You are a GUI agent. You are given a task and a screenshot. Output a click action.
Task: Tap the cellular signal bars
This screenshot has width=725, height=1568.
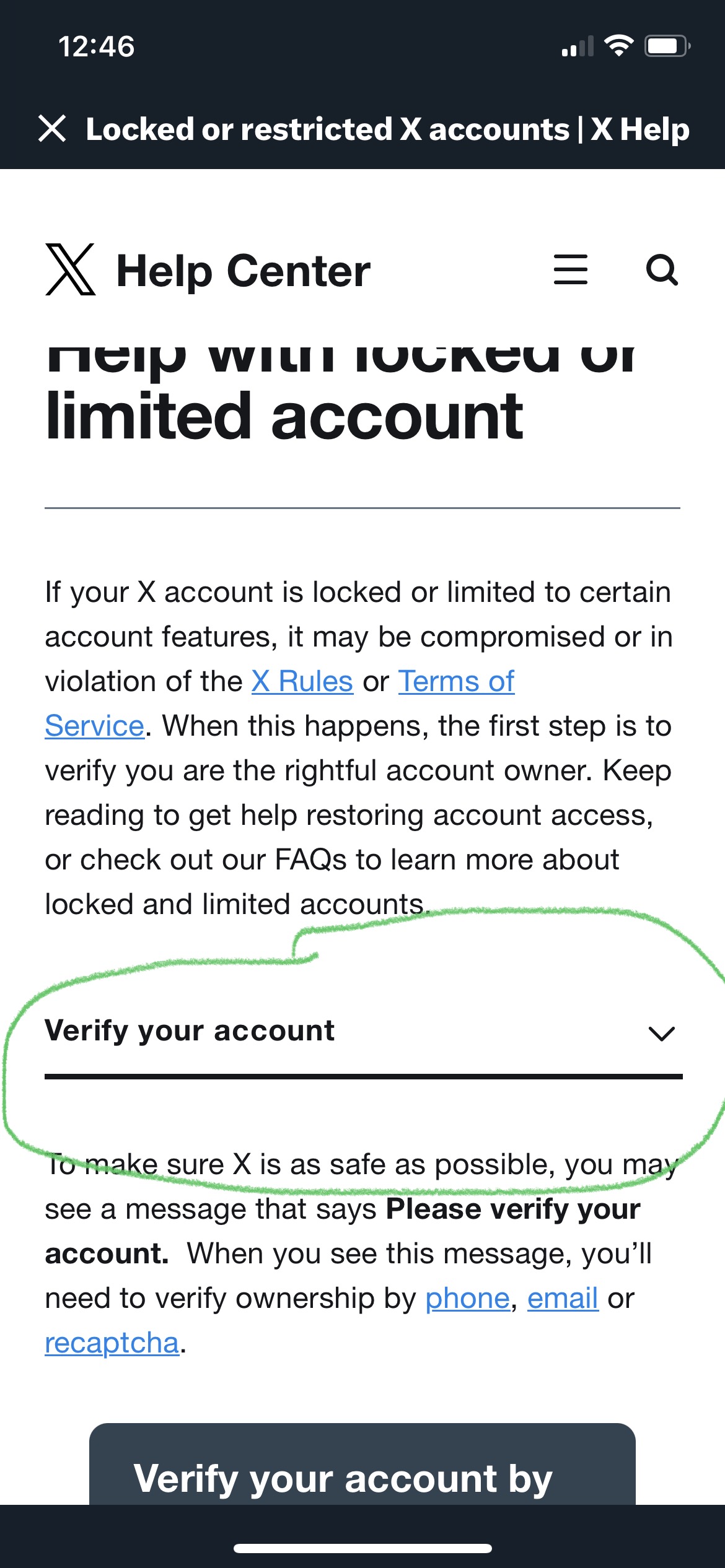click(x=577, y=47)
